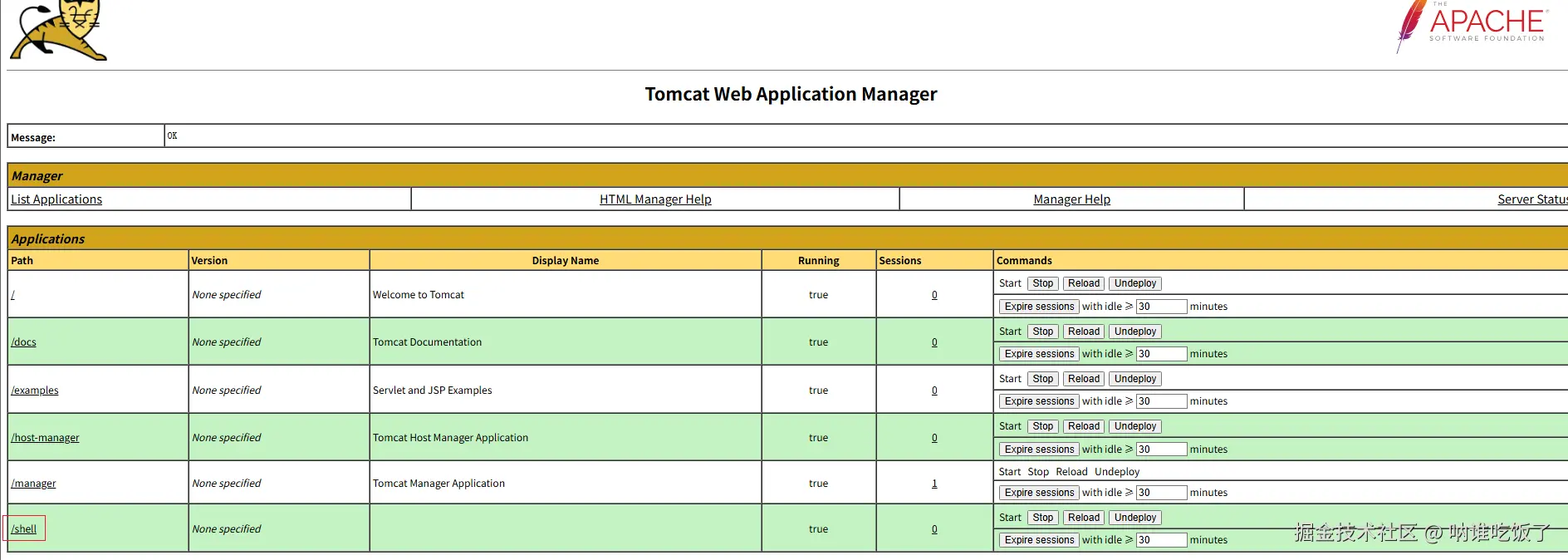The width and height of the screenshot is (1568, 560).
Task: Click 'Tomcat Manager Application' display name
Action: coord(439,484)
